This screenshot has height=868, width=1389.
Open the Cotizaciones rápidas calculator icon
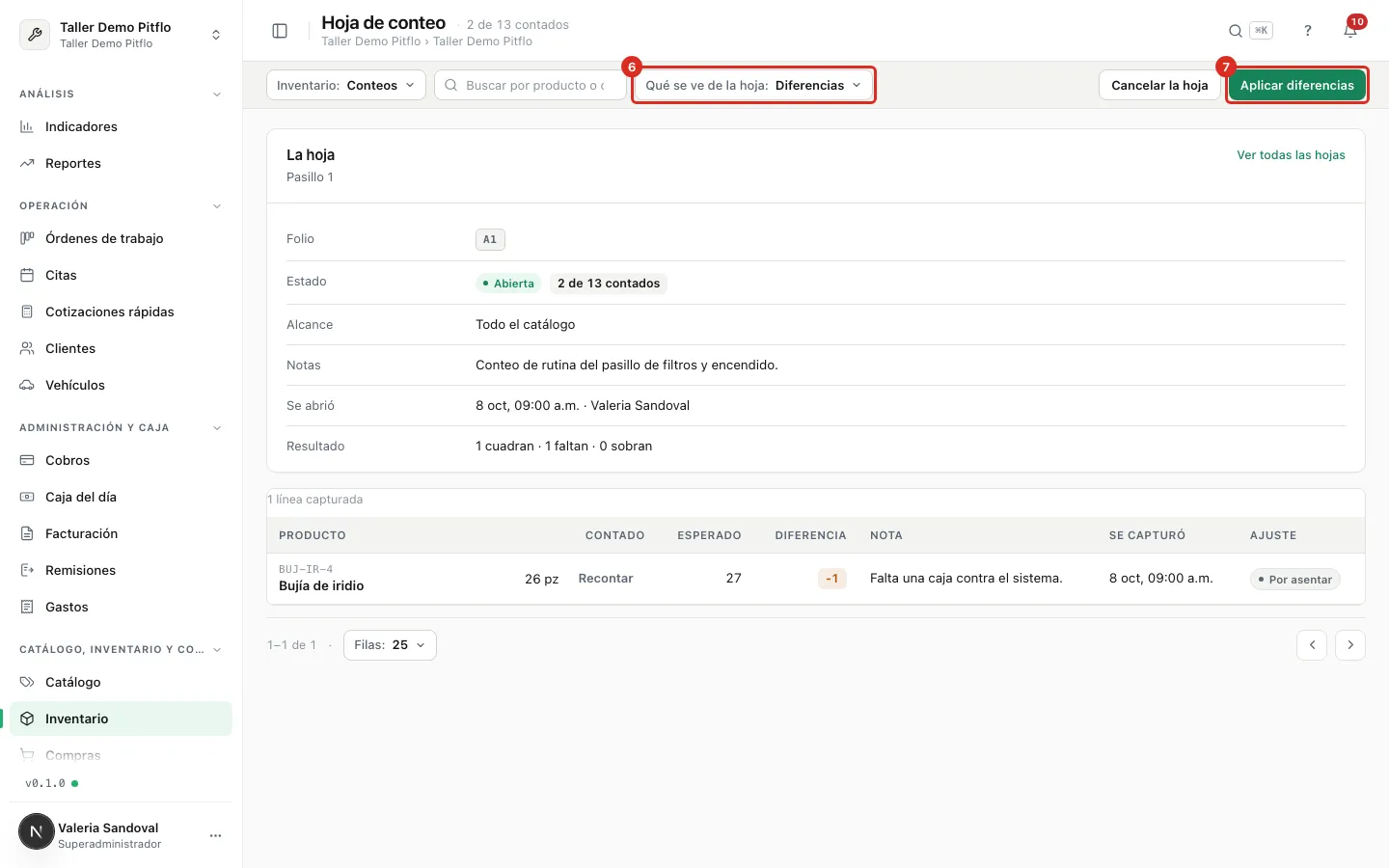[27, 312]
